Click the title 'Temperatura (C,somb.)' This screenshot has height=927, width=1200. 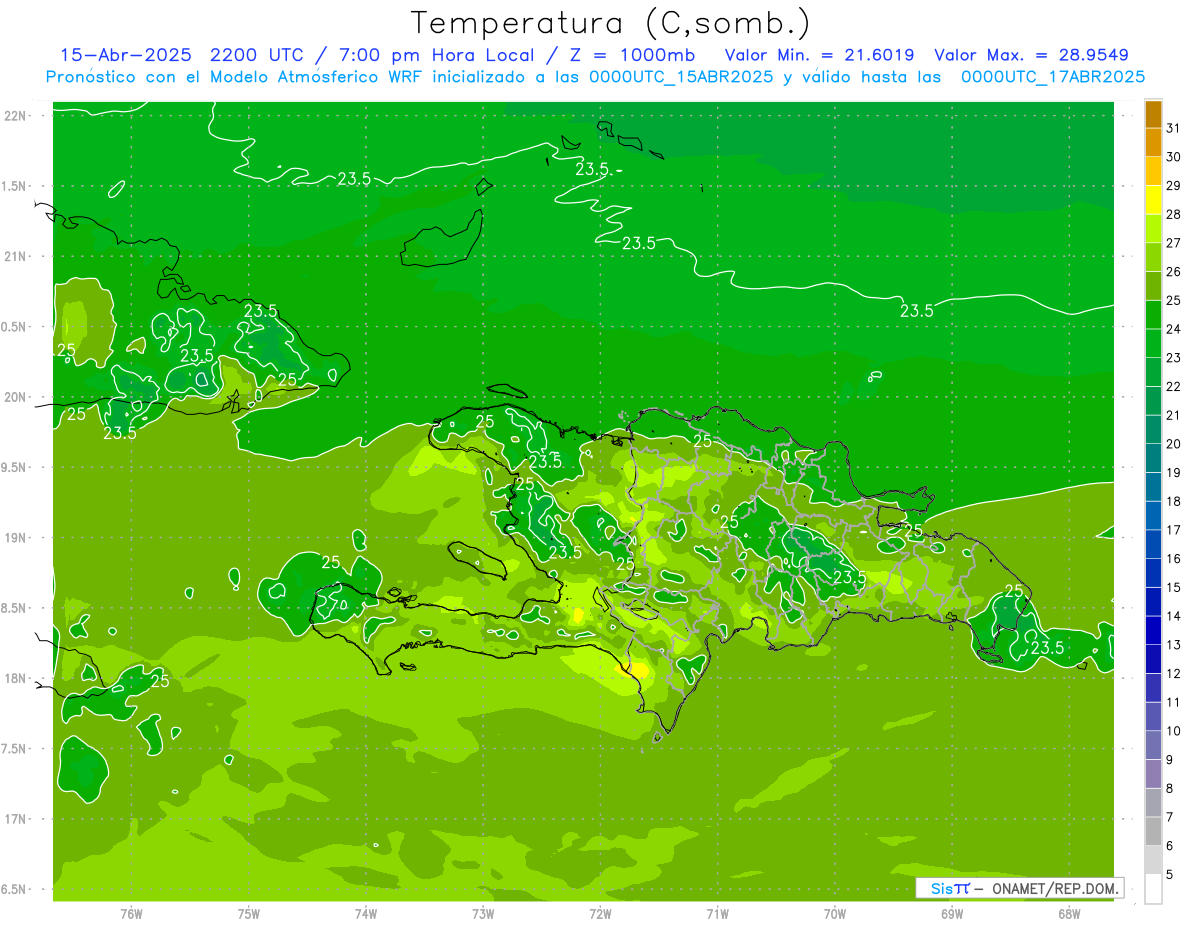pos(611,23)
